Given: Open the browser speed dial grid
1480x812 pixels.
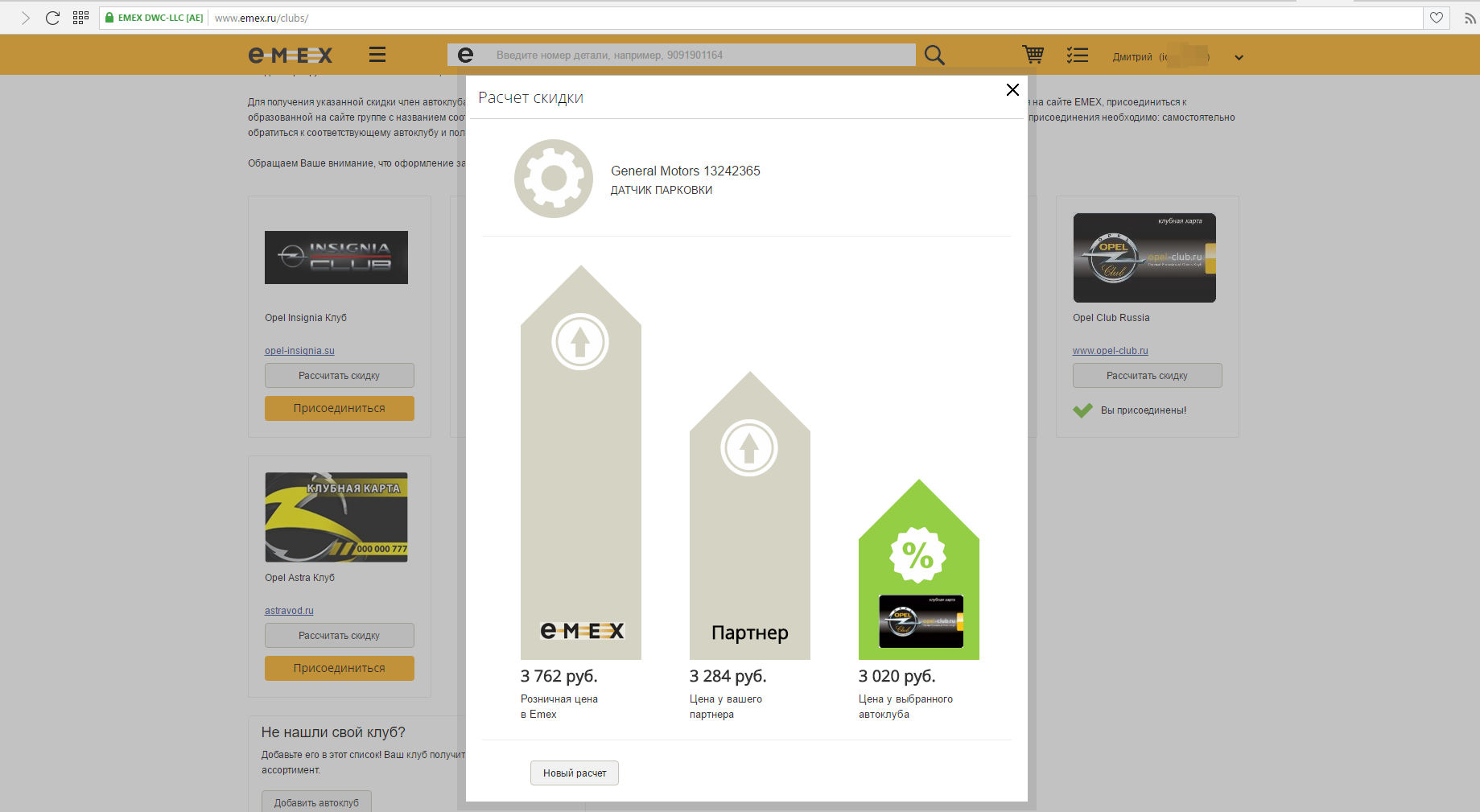Looking at the screenshot, I should [80, 18].
